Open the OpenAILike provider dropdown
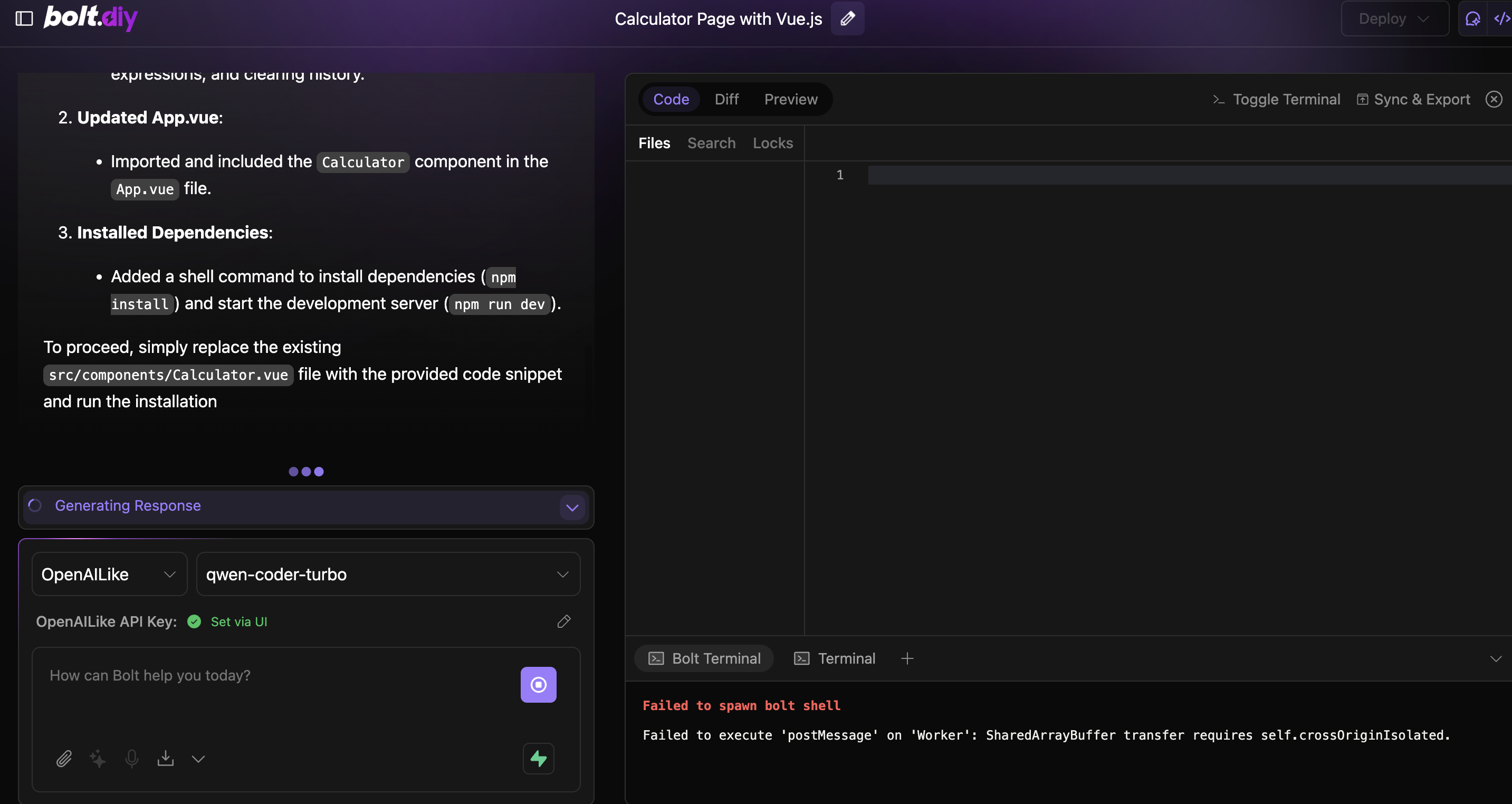This screenshot has height=804, width=1512. pyautogui.click(x=109, y=574)
